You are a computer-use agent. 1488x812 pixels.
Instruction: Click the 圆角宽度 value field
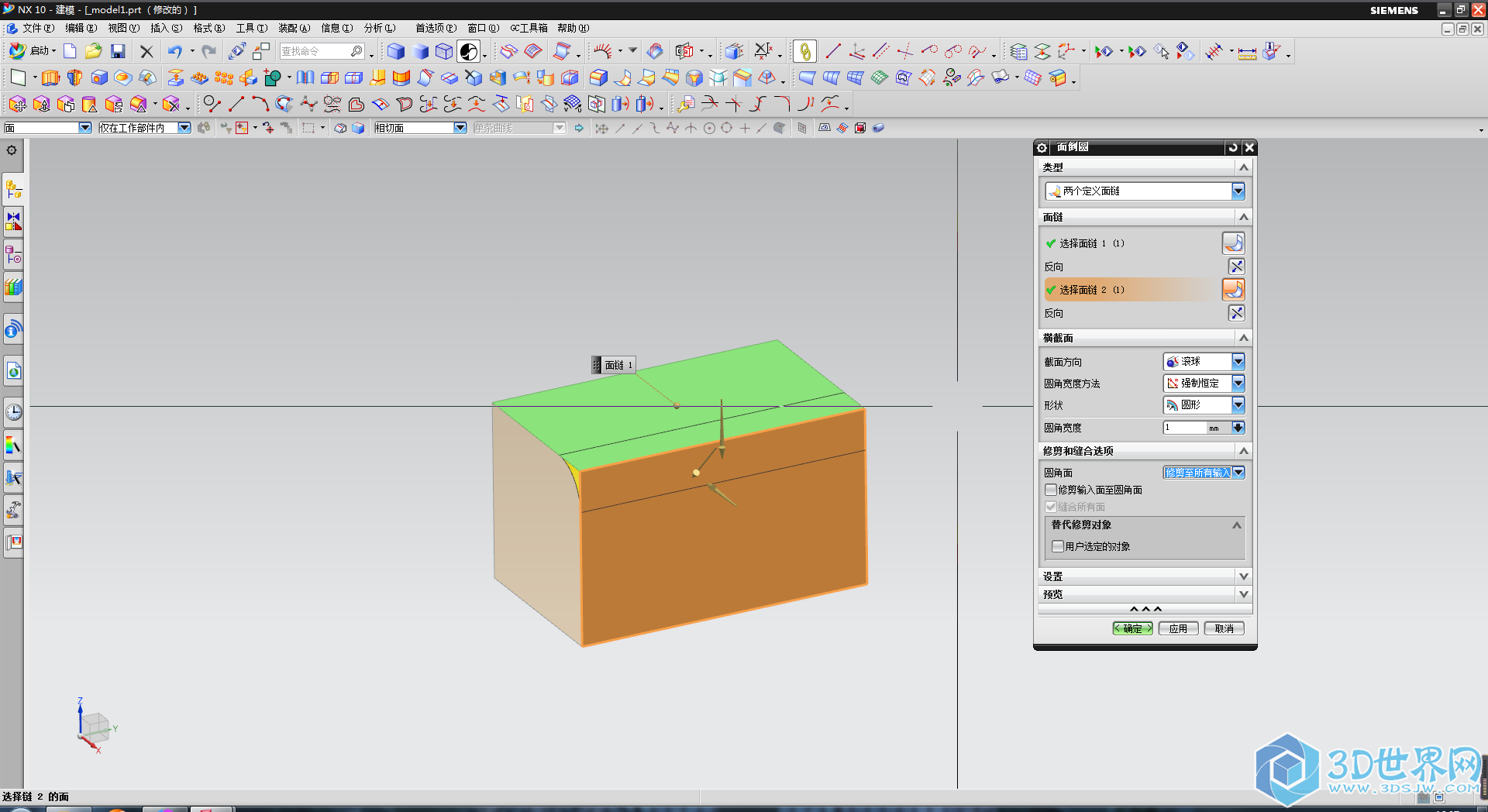[x=1183, y=428]
